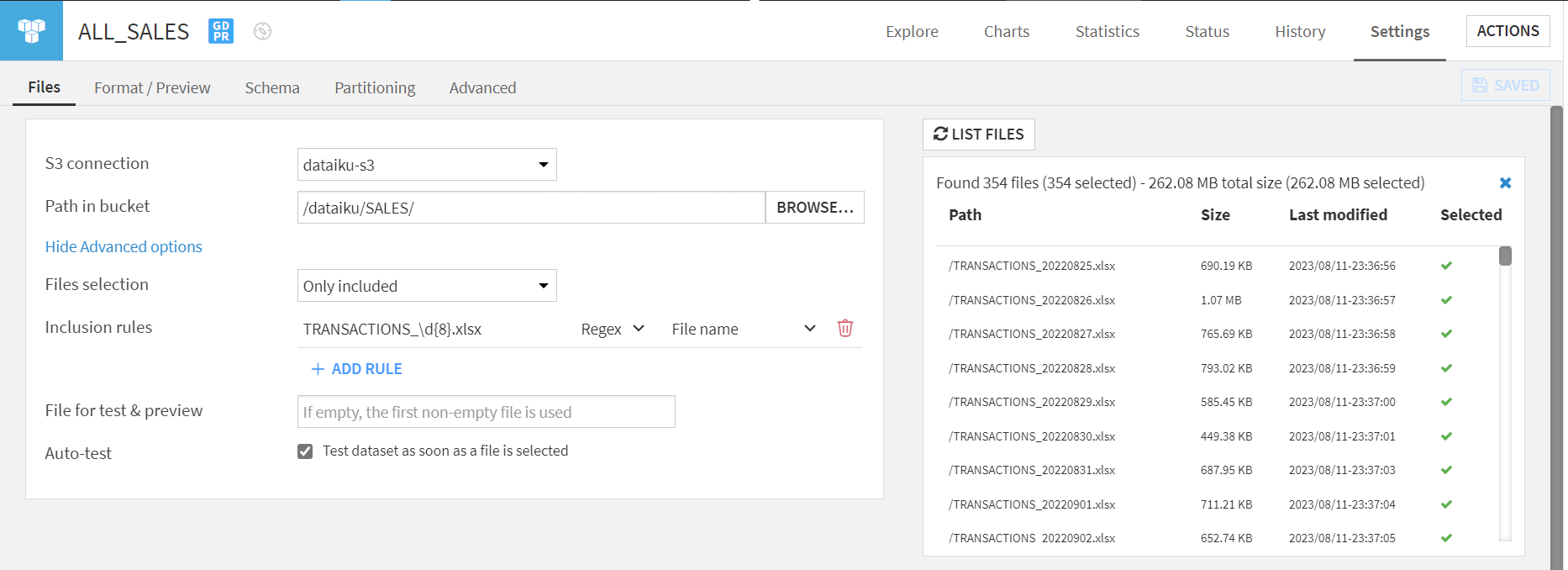The width and height of the screenshot is (1568, 570).
Task: Open the File name scope dropdown
Action: [744, 329]
